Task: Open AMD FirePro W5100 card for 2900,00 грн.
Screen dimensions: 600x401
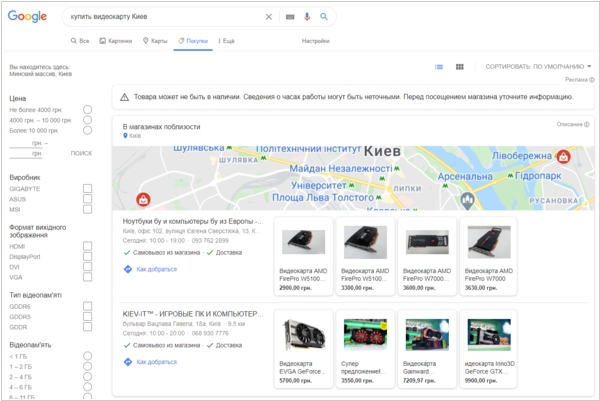Action: 303,256
